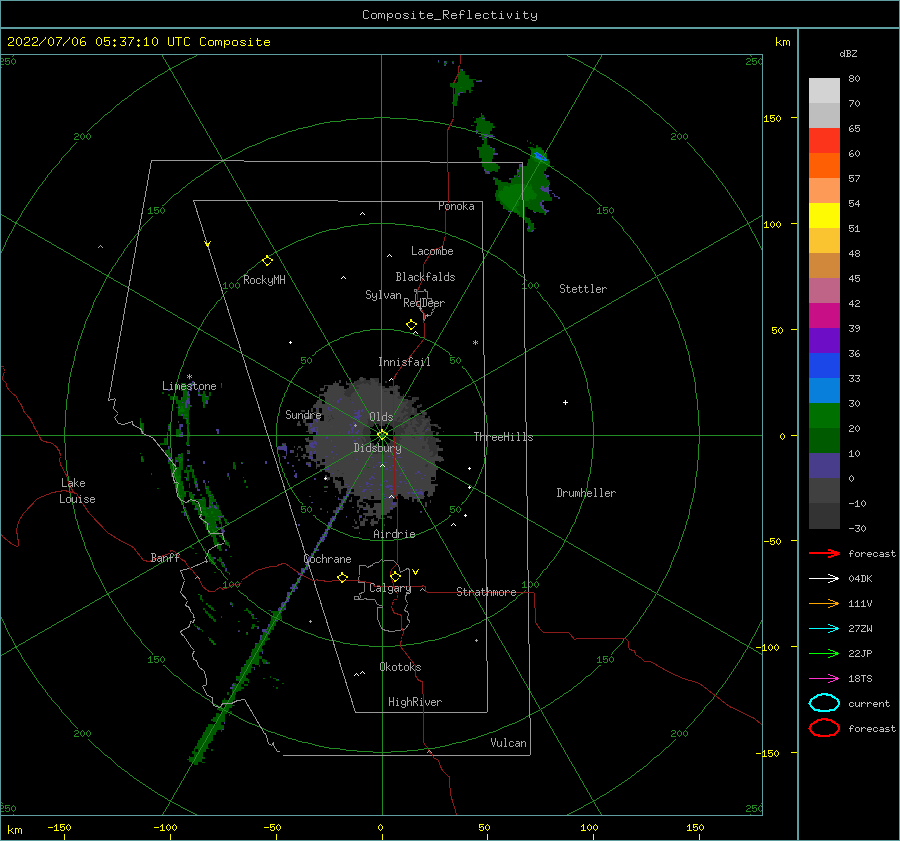Click the red forecast ellipse icon
This screenshot has width=900, height=841.
point(824,728)
